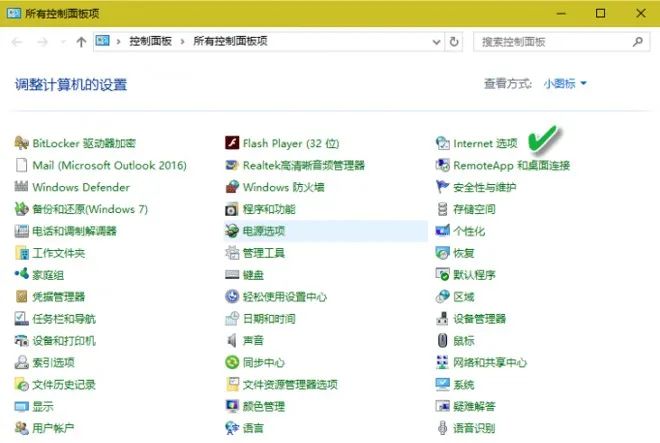Screen dimensions: 660x443
Task: Click the 索引选项 icon
Action: [21, 362]
